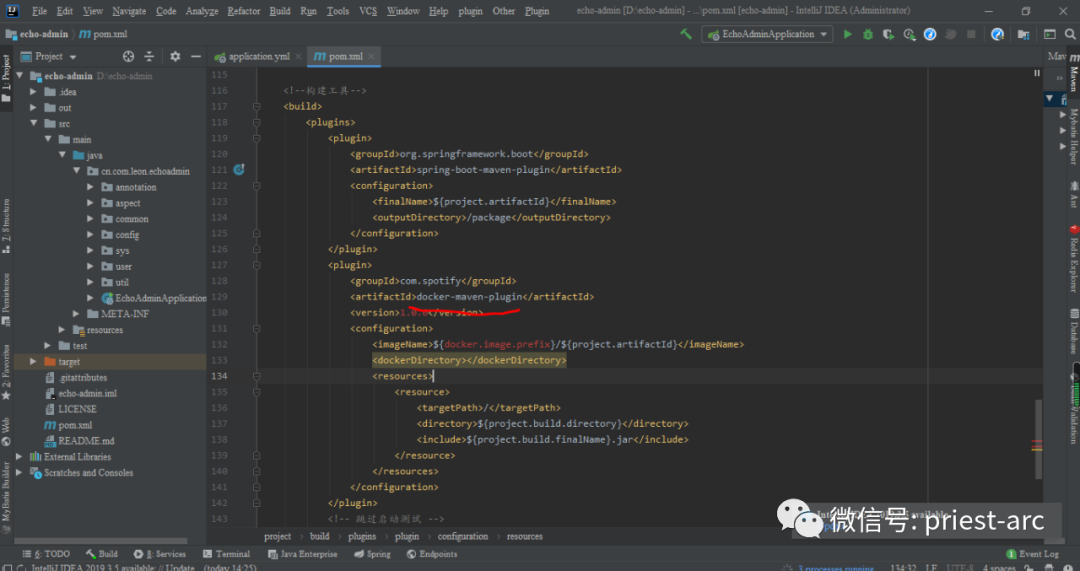Open the Services tool window button
Viewport: 1080px width, 571px height.
point(160,554)
